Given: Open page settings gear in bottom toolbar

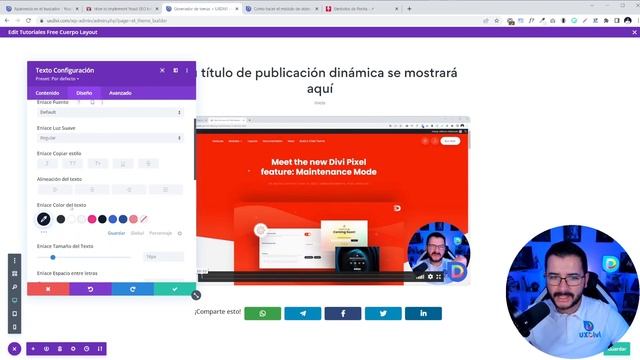Looking at the screenshot, I should click(x=73, y=349).
